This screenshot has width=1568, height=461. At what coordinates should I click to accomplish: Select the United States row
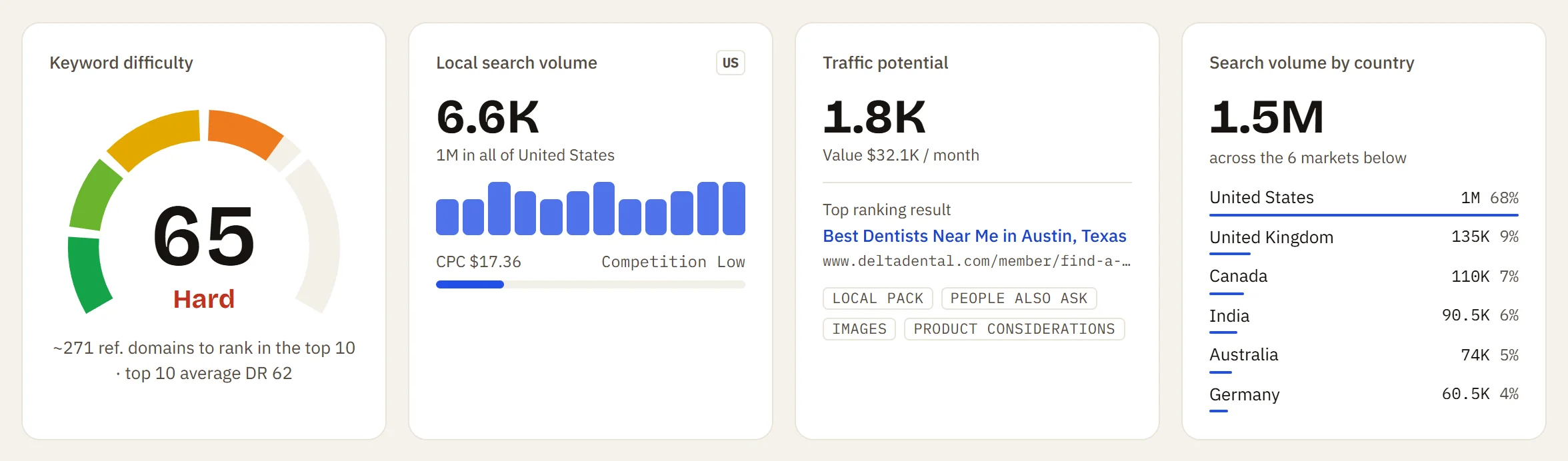(x=1364, y=202)
